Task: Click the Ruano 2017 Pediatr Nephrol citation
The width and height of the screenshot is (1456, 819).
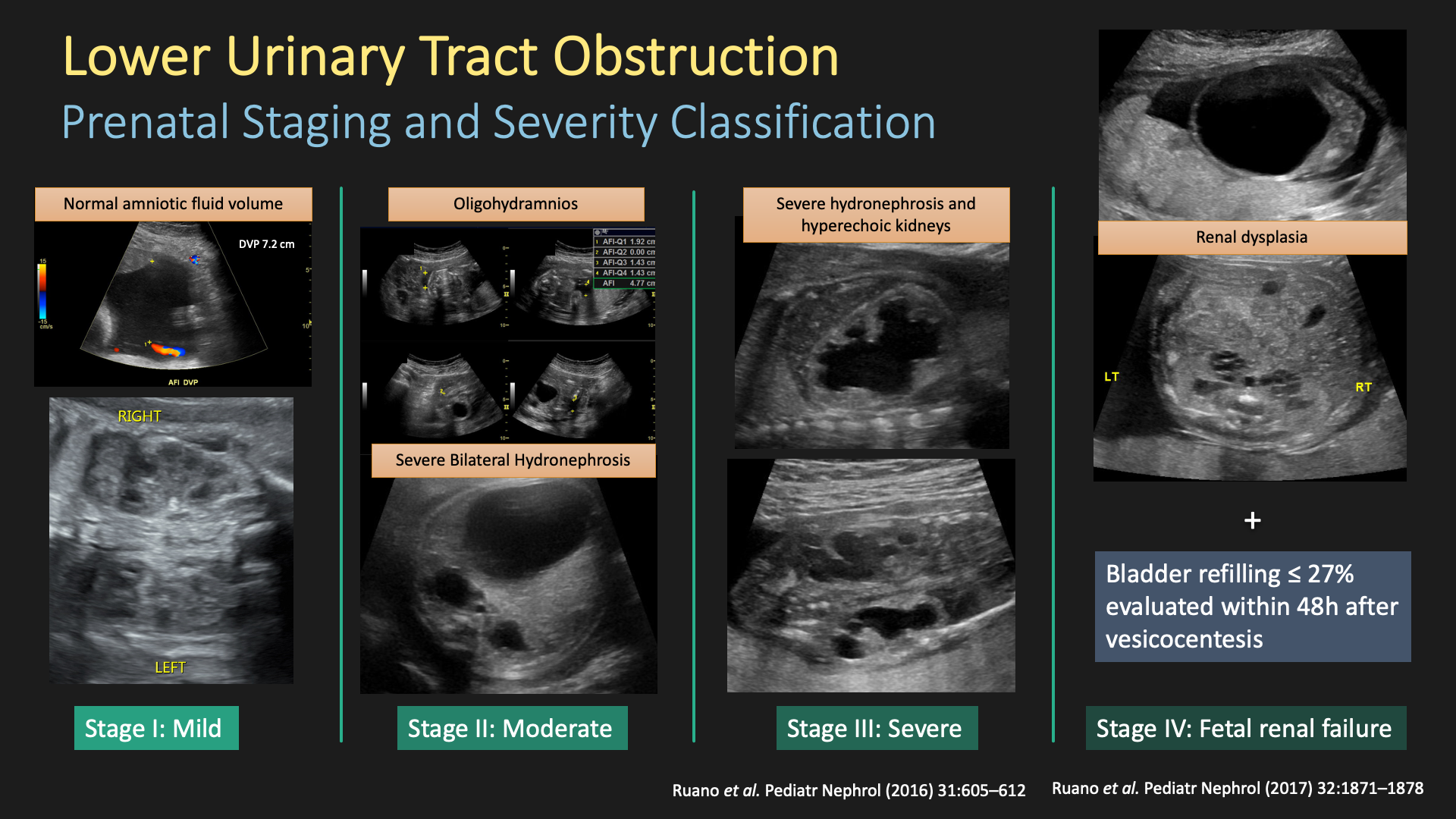Action: 1237,788
